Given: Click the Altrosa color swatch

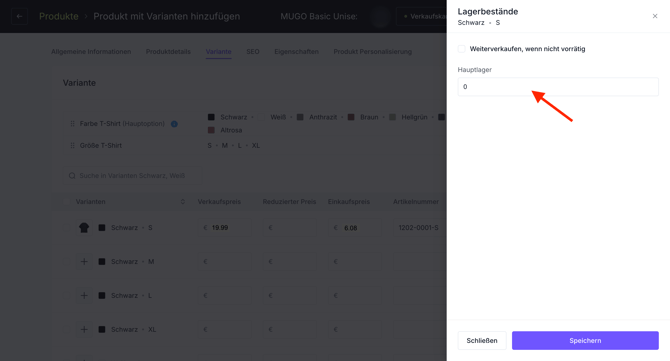Looking at the screenshot, I should (x=211, y=130).
